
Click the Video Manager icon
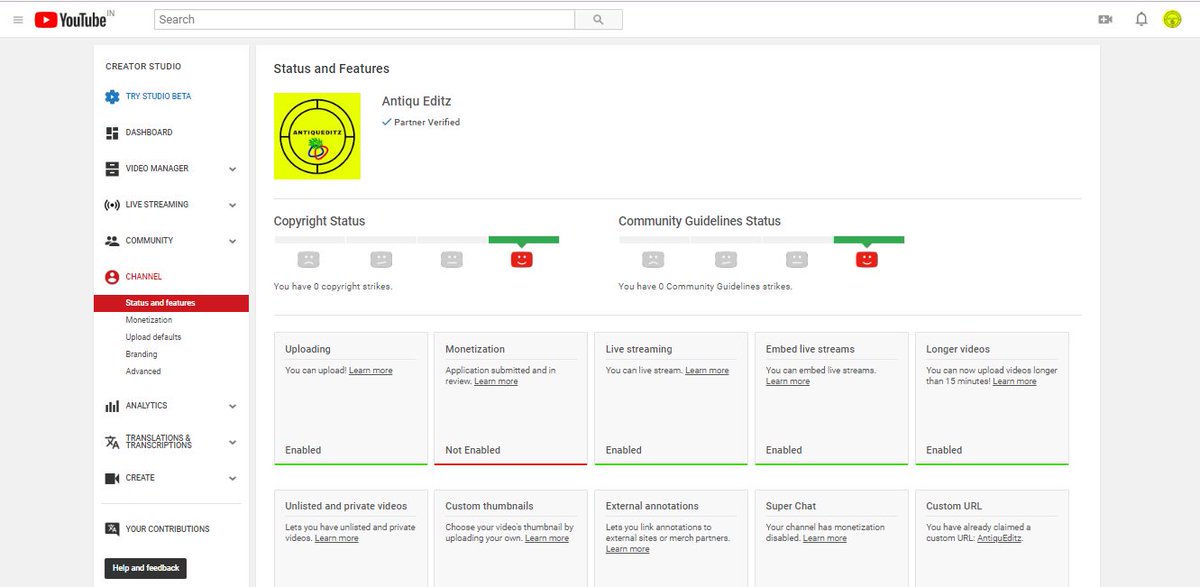point(112,169)
